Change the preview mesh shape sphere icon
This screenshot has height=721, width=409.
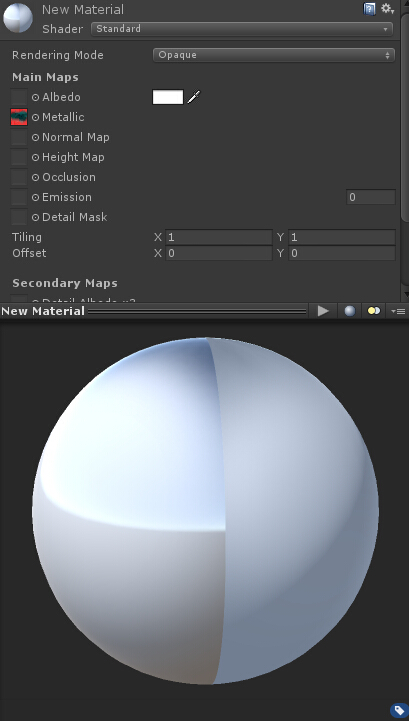point(350,311)
